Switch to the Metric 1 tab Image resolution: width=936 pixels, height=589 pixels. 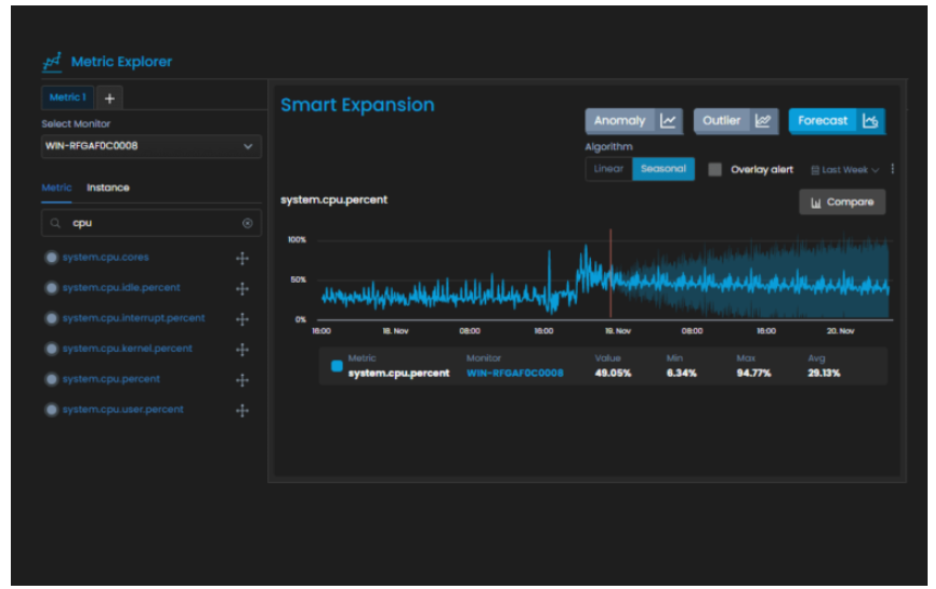tap(67, 98)
